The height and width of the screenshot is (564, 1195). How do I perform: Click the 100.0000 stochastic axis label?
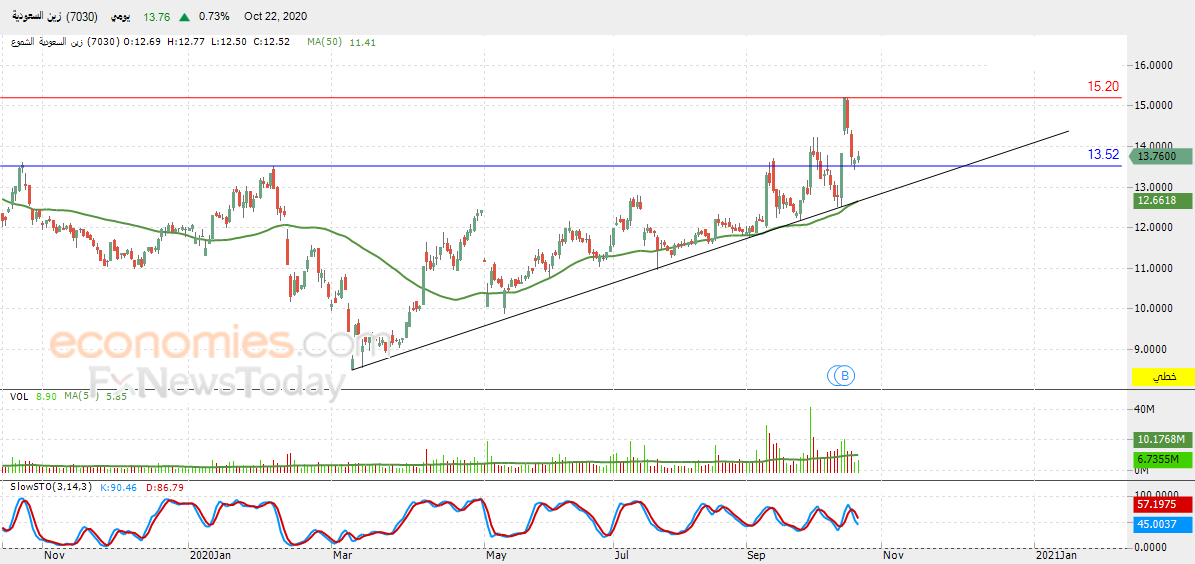point(1158,497)
